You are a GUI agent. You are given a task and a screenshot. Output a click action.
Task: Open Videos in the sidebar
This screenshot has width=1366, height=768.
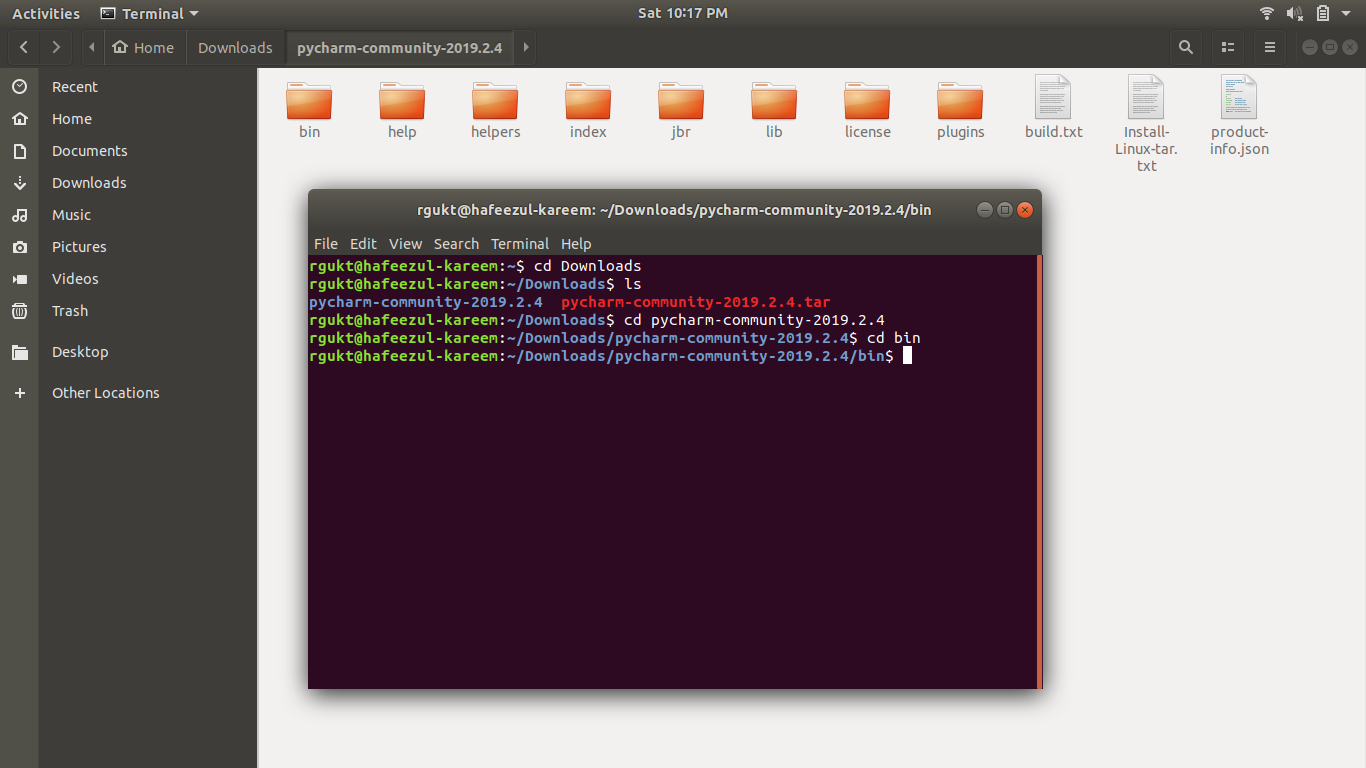click(128, 279)
